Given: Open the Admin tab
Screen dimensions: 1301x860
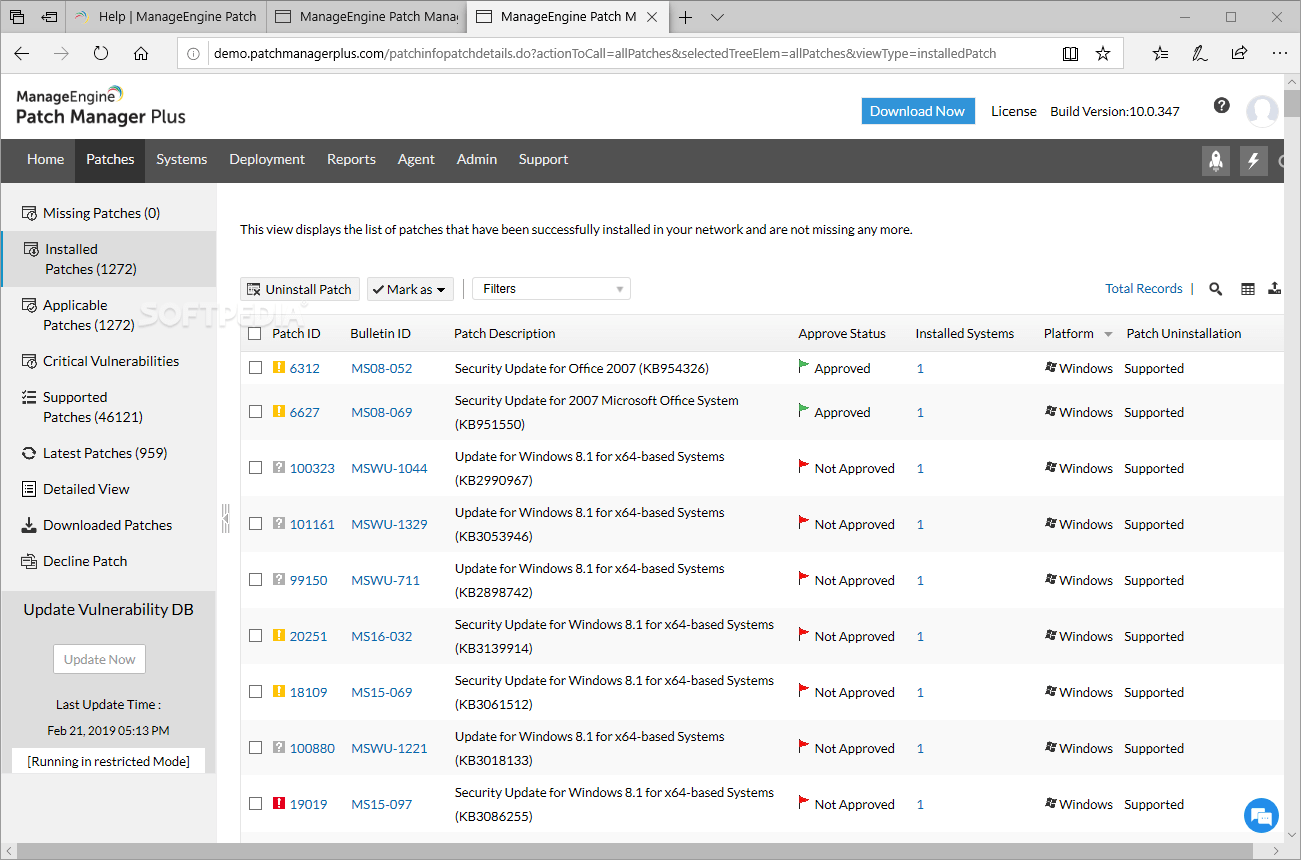Looking at the screenshot, I should pyautogui.click(x=477, y=159).
